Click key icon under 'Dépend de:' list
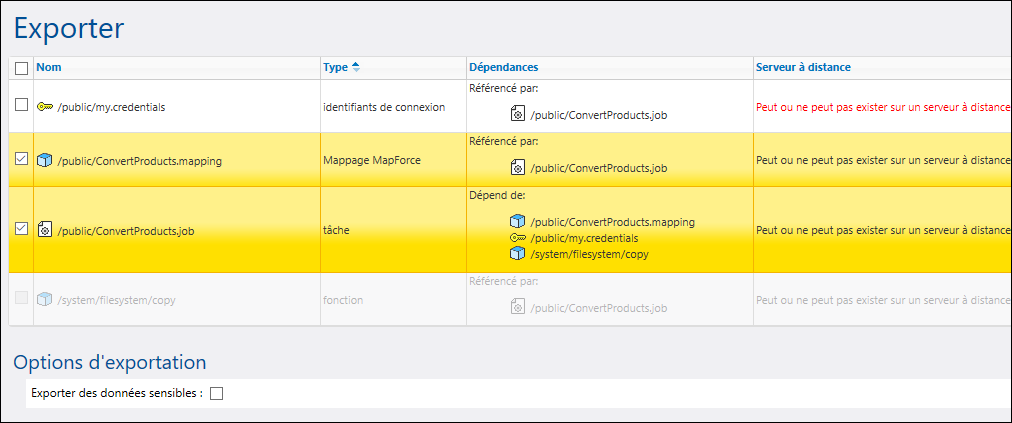 click(517, 238)
